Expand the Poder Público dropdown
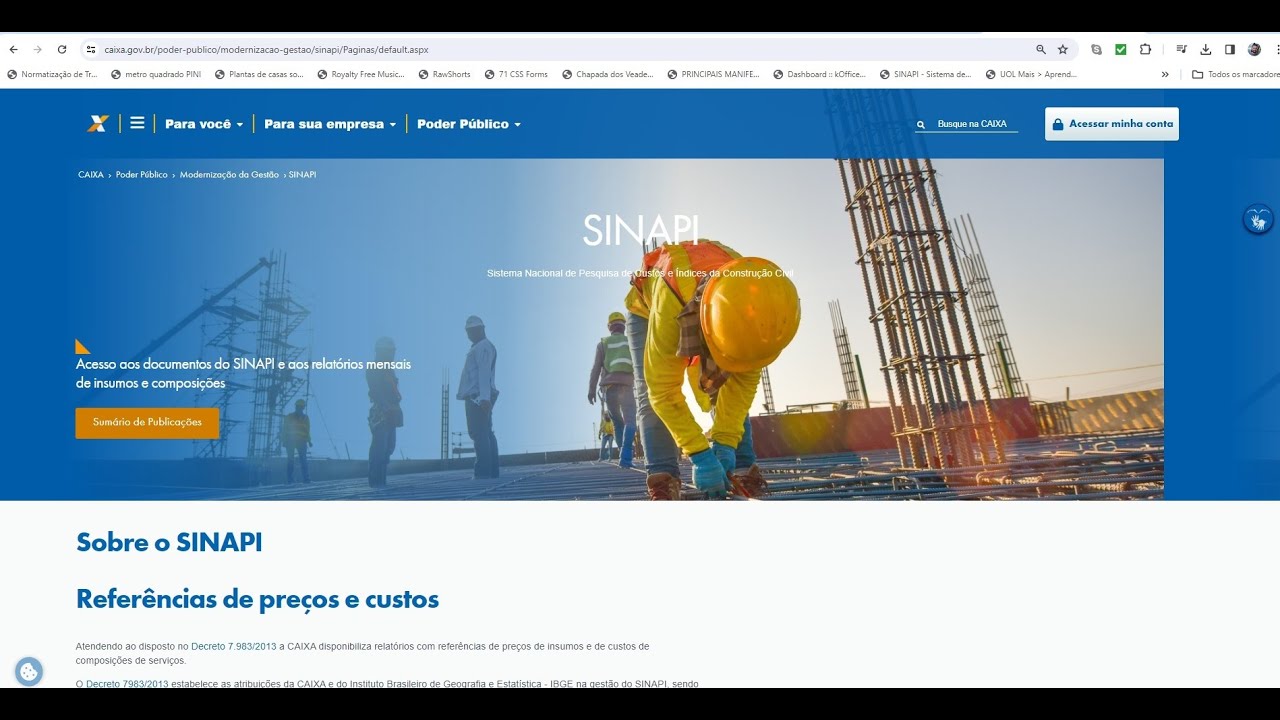1280x720 pixels. tap(469, 124)
